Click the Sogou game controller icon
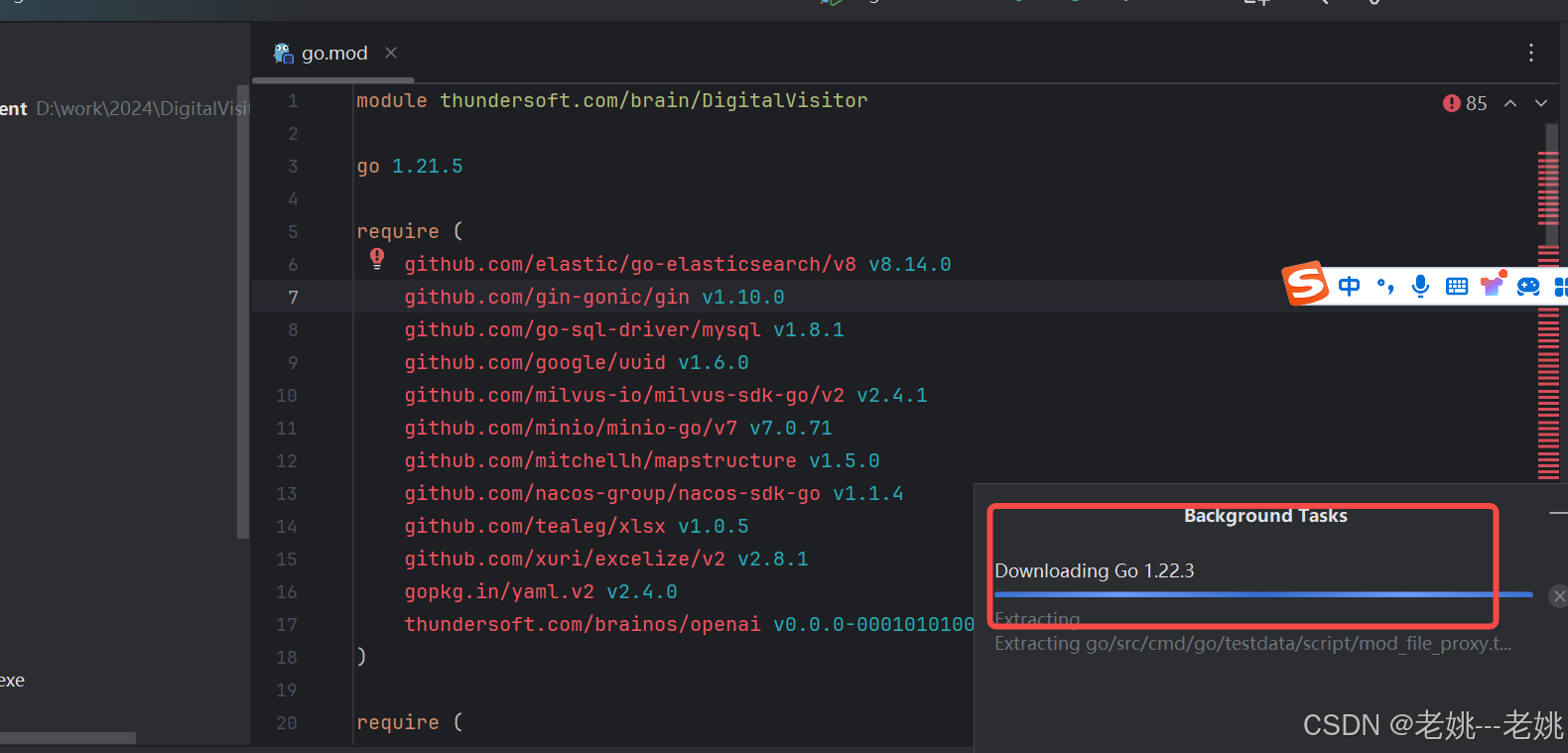This screenshot has width=1568, height=753. tap(1528, 287)
